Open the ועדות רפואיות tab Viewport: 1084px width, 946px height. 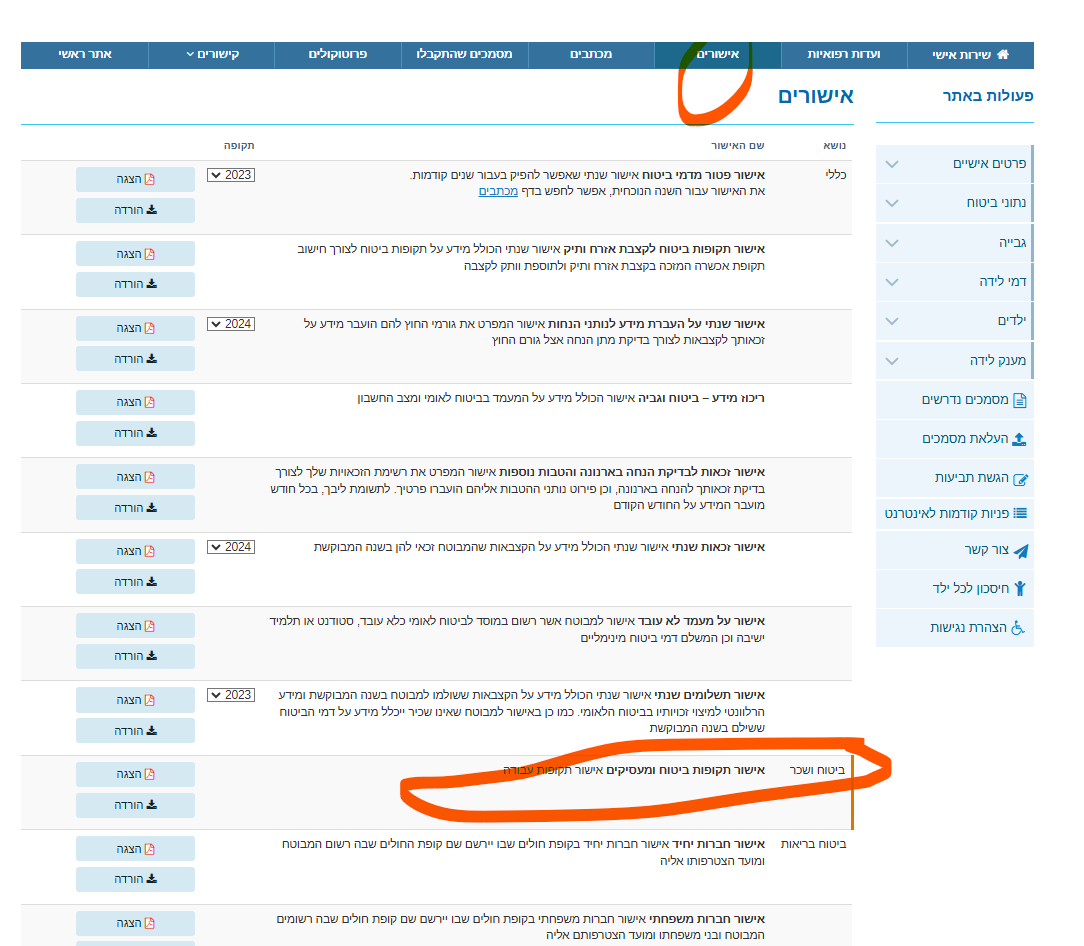tap(843, 55)
